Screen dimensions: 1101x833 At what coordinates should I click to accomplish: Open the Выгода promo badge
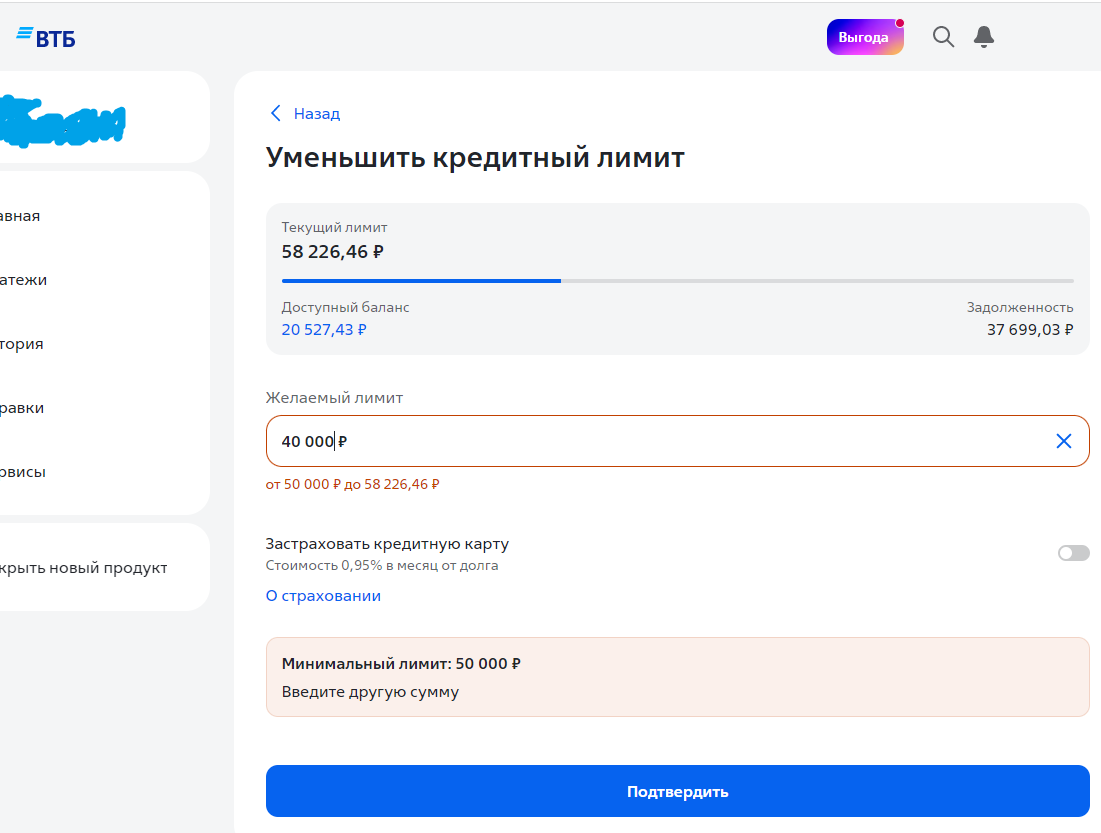[864, 38]
